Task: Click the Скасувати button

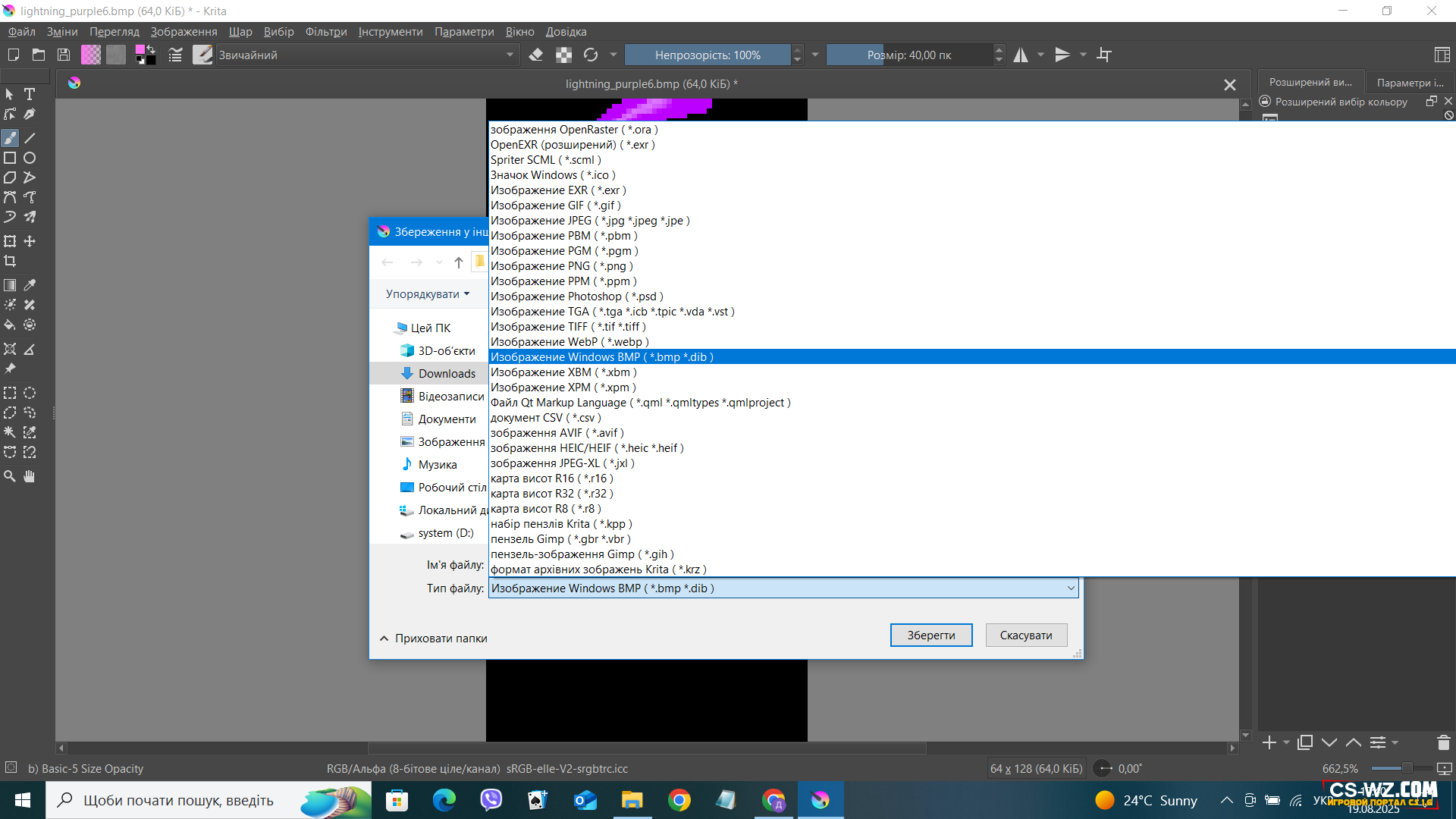Action: [1026, 635]
